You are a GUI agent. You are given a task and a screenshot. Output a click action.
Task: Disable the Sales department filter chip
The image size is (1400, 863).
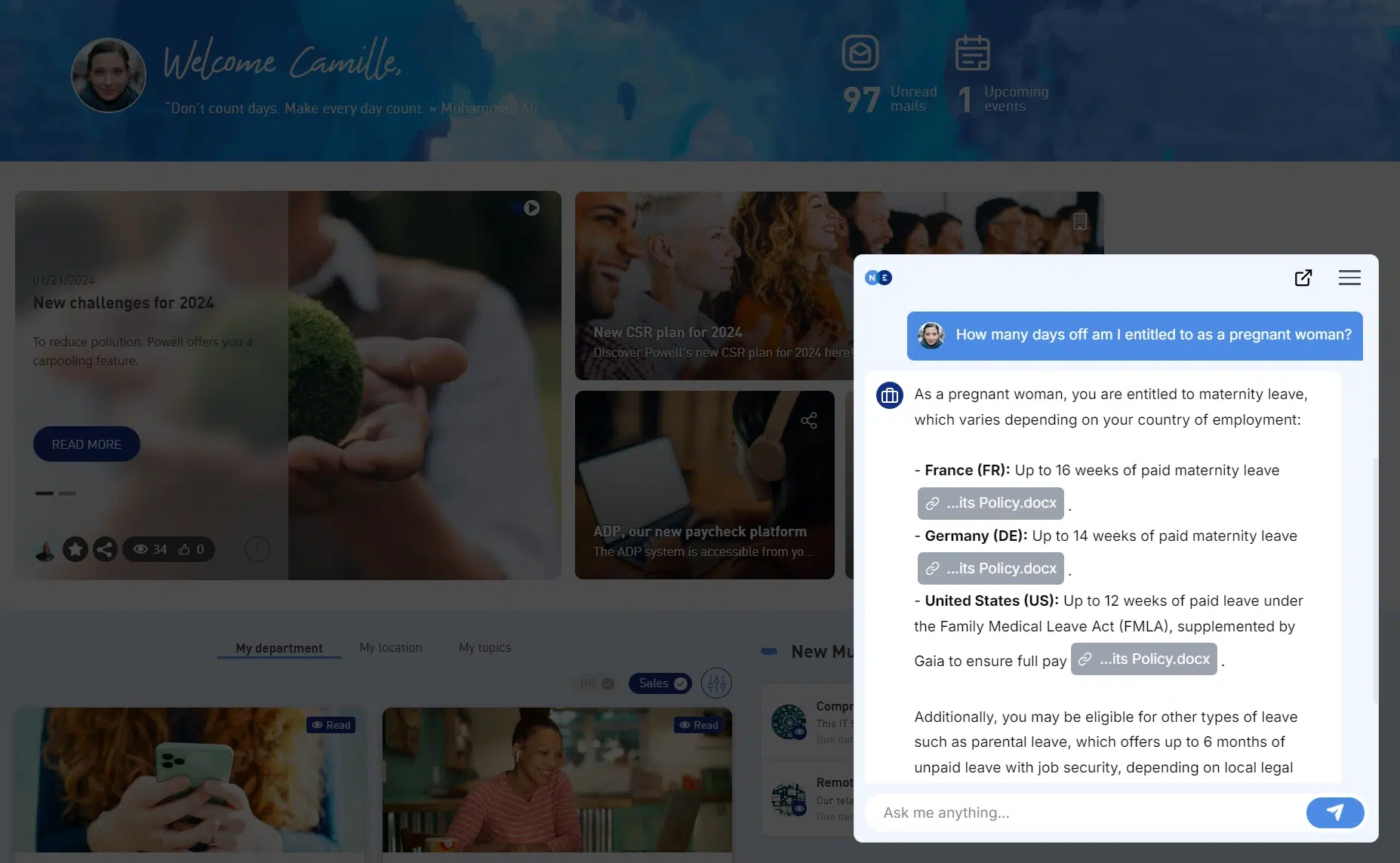pyautogui.click(x=659, y=683)
